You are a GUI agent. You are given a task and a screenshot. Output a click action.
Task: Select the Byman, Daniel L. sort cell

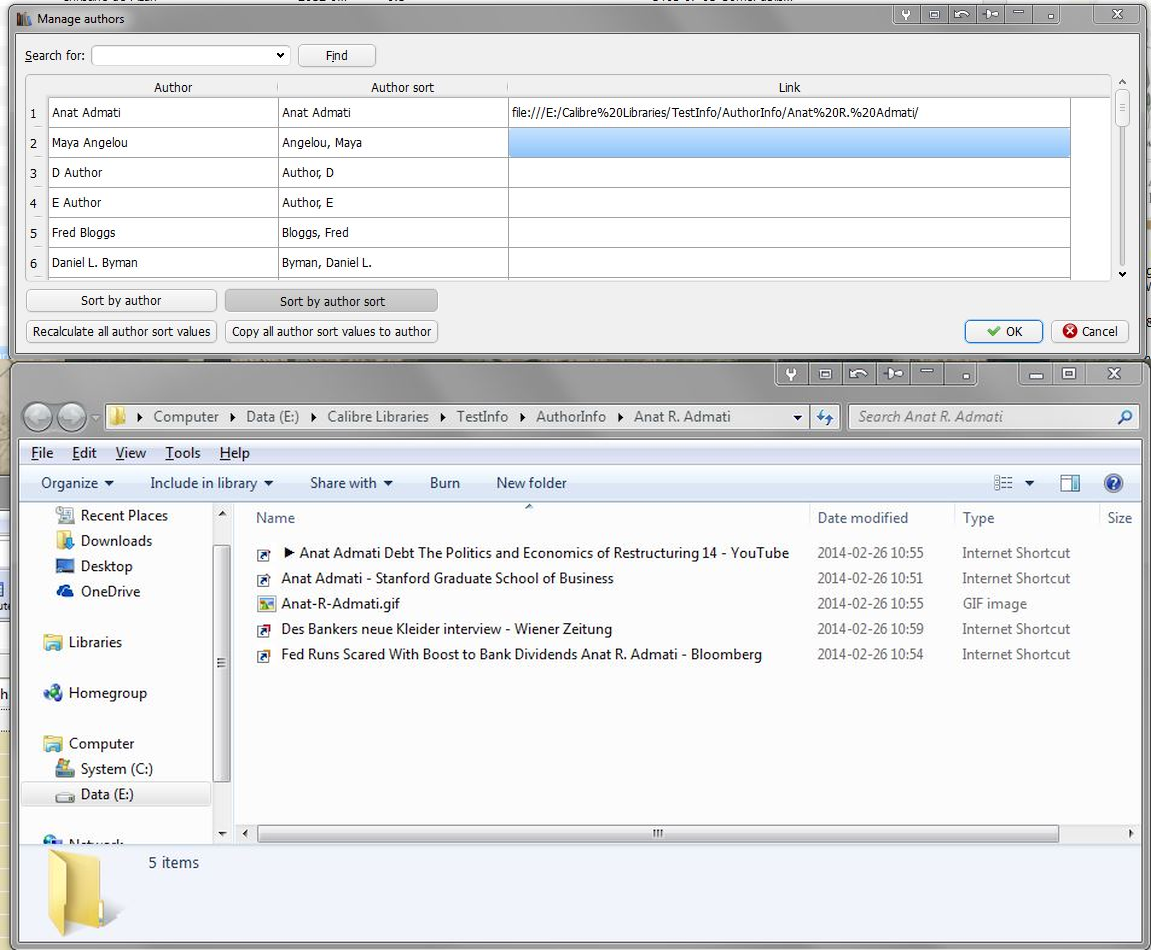(x=393, y=262)
